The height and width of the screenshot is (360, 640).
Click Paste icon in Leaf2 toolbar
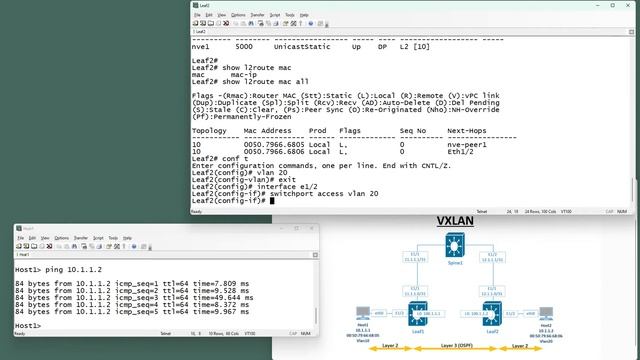click(x=243, y=23)
